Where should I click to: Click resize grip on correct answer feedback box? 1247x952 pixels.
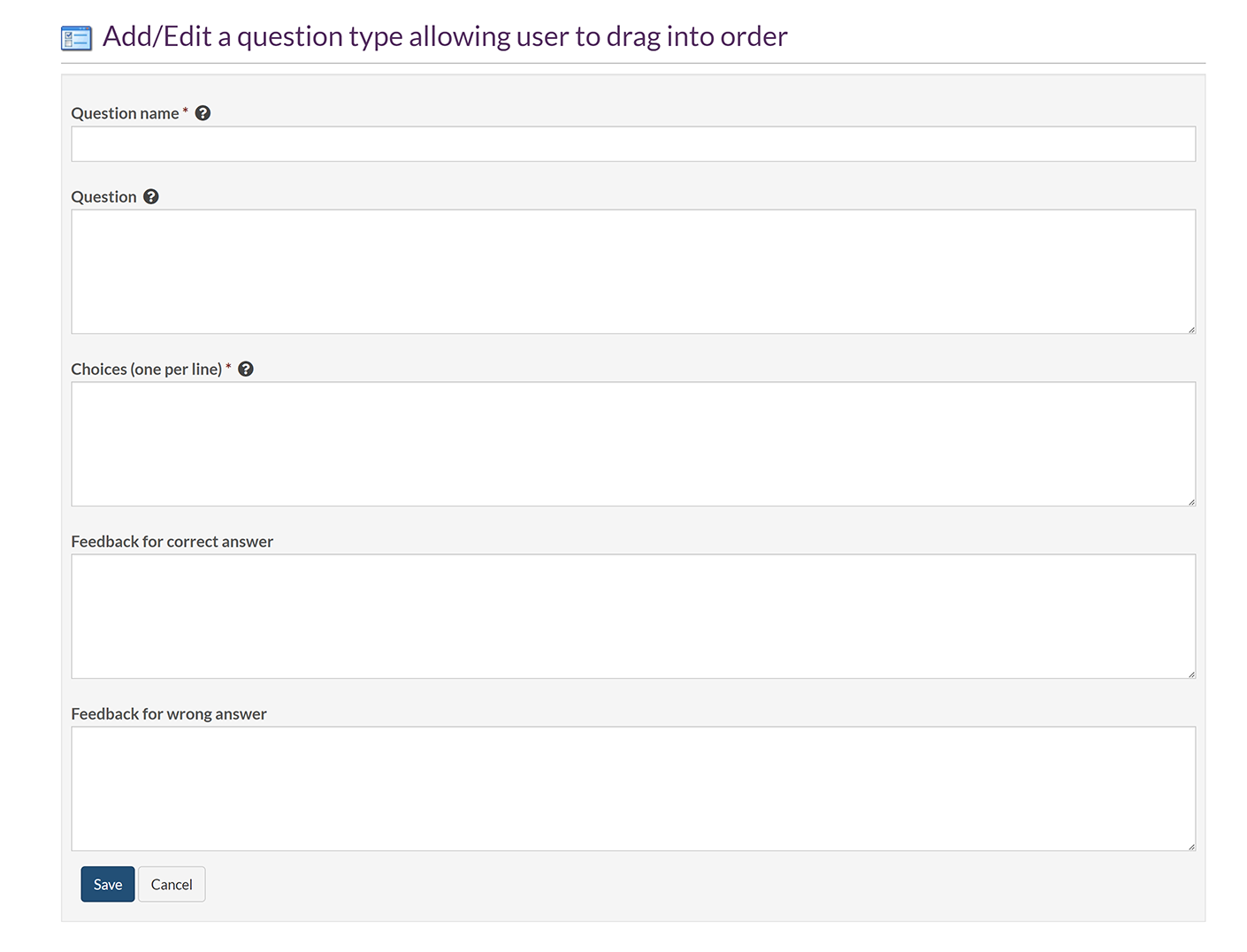tap(1191, 674)
